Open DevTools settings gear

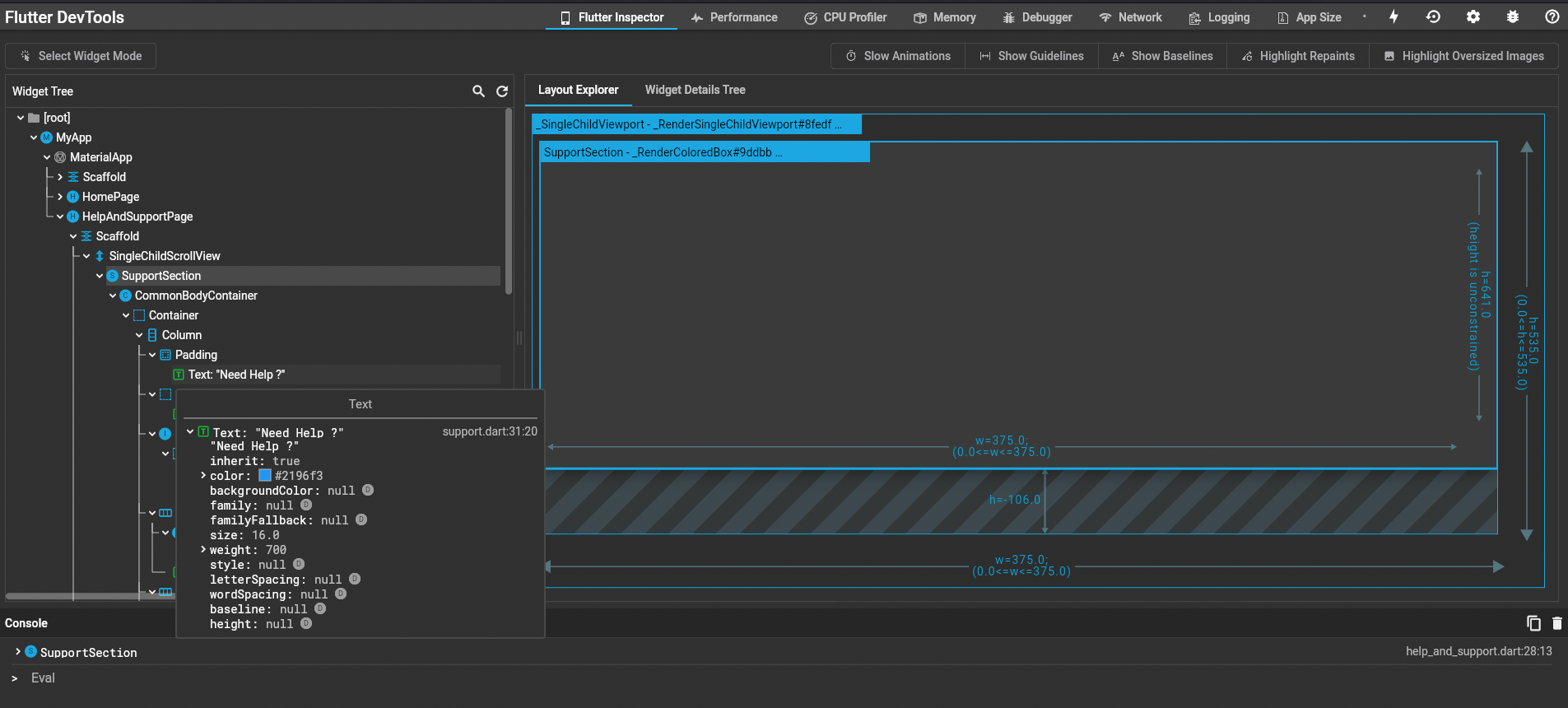[1473, 16]
